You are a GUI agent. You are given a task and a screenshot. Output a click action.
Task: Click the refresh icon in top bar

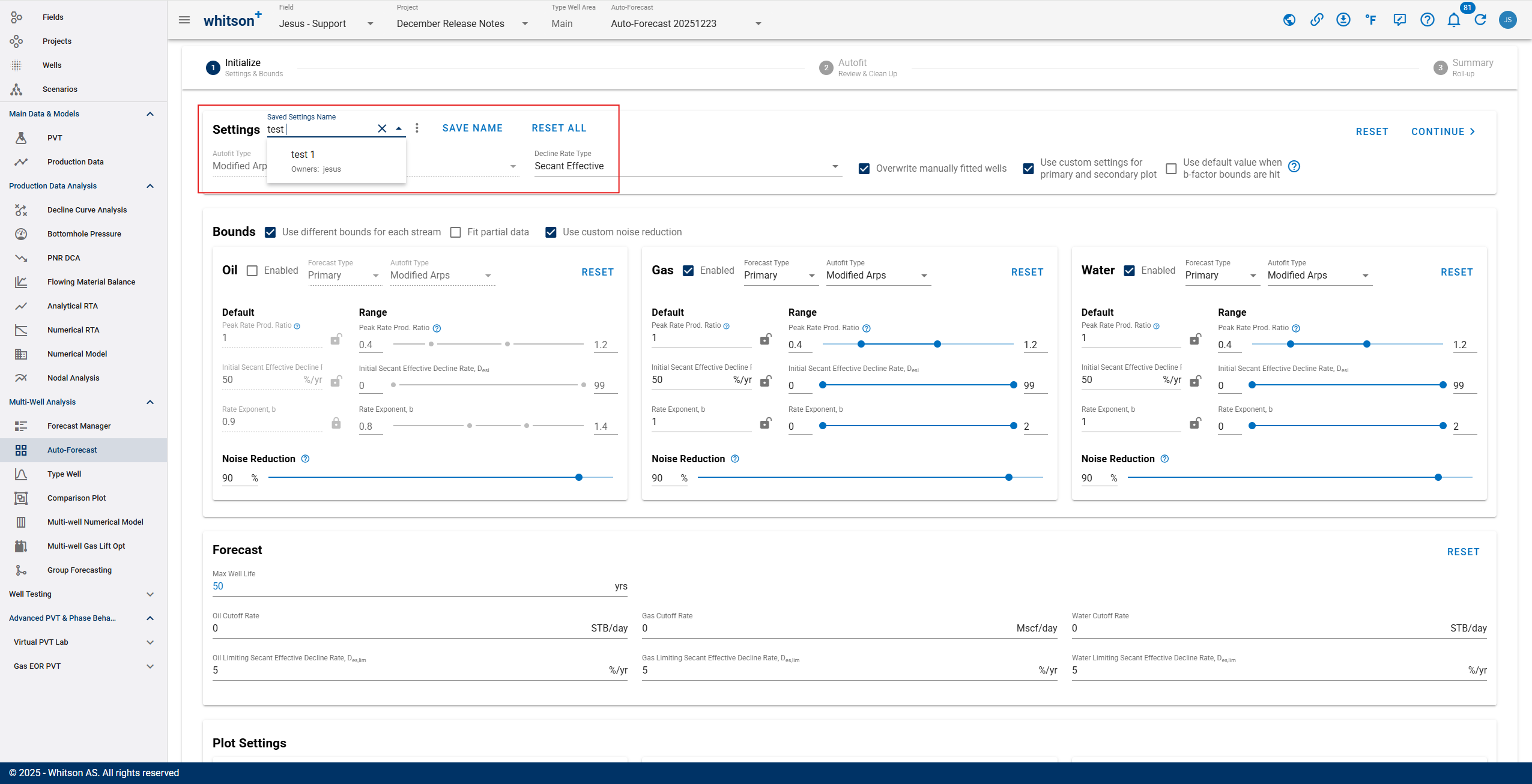point(1480,20)
